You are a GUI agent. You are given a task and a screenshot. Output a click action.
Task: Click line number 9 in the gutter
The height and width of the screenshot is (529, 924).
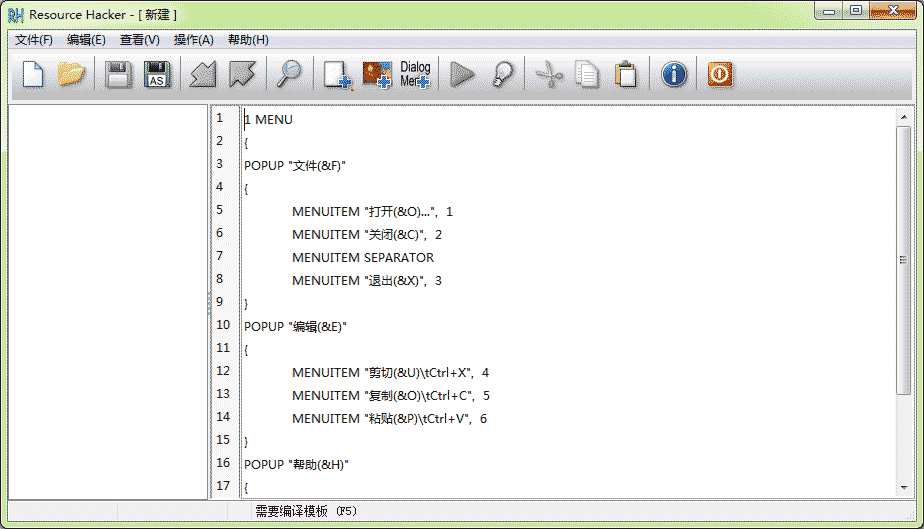click(x=220, y=302)
